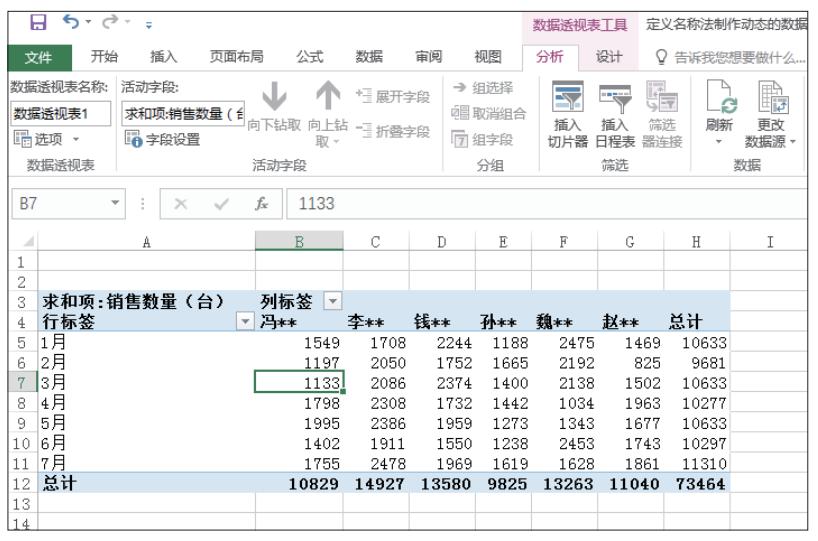
Task: Switch to the 插入 tab
Action: [x=163, y=57]
